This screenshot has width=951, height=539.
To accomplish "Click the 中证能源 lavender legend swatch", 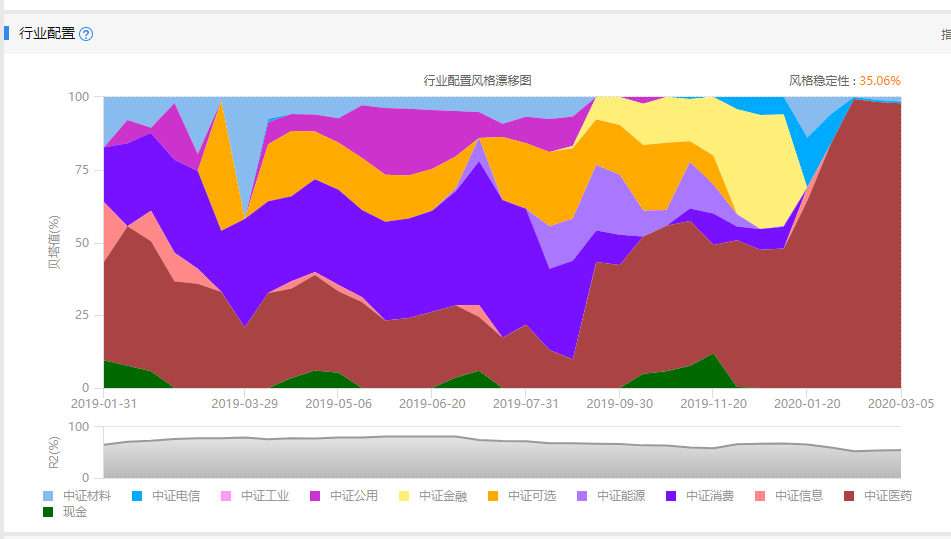I will coord(582,496).
